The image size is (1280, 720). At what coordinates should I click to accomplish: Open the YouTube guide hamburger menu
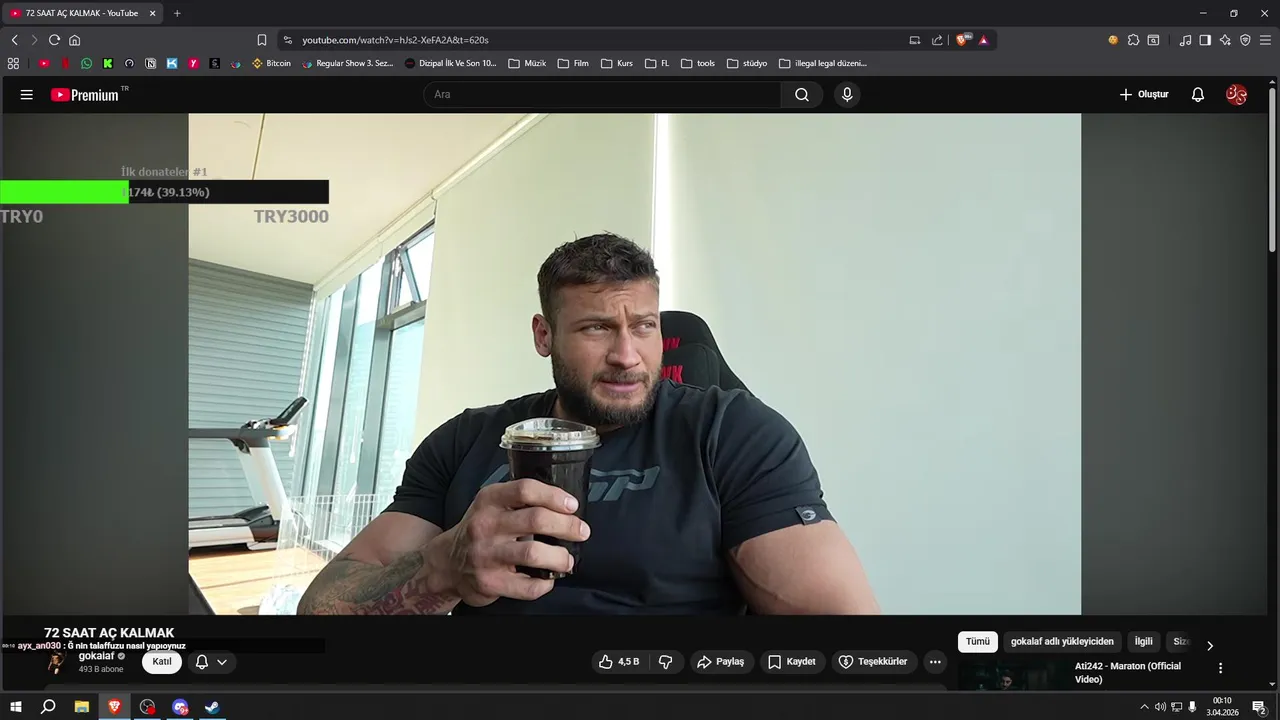point(27,95)
